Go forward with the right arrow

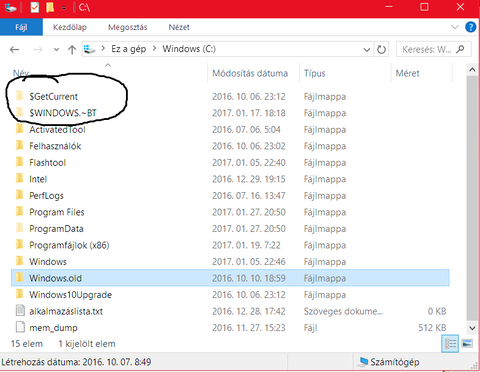tap(38, 50)
